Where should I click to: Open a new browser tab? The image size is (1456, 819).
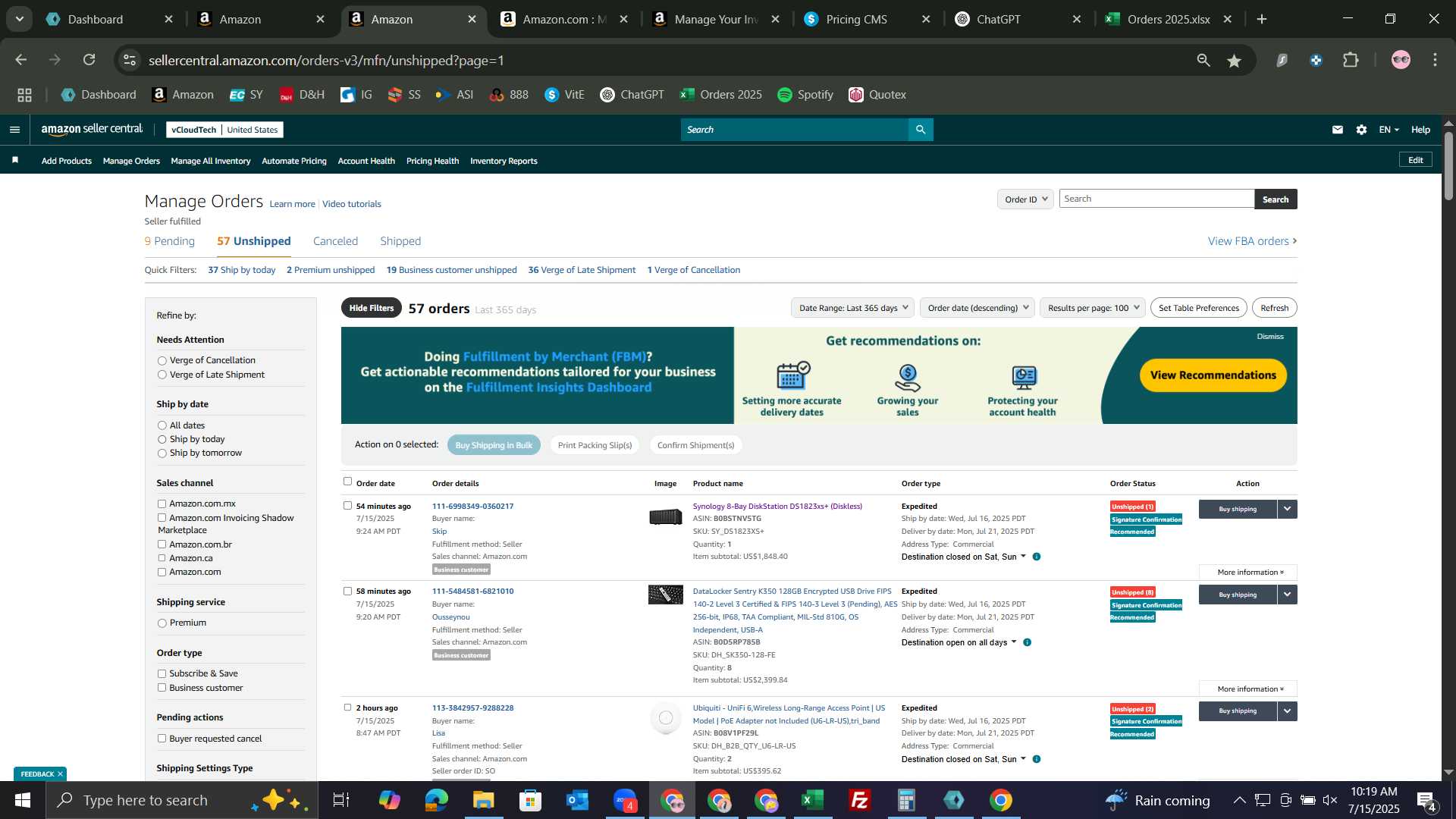point(1262,19)
